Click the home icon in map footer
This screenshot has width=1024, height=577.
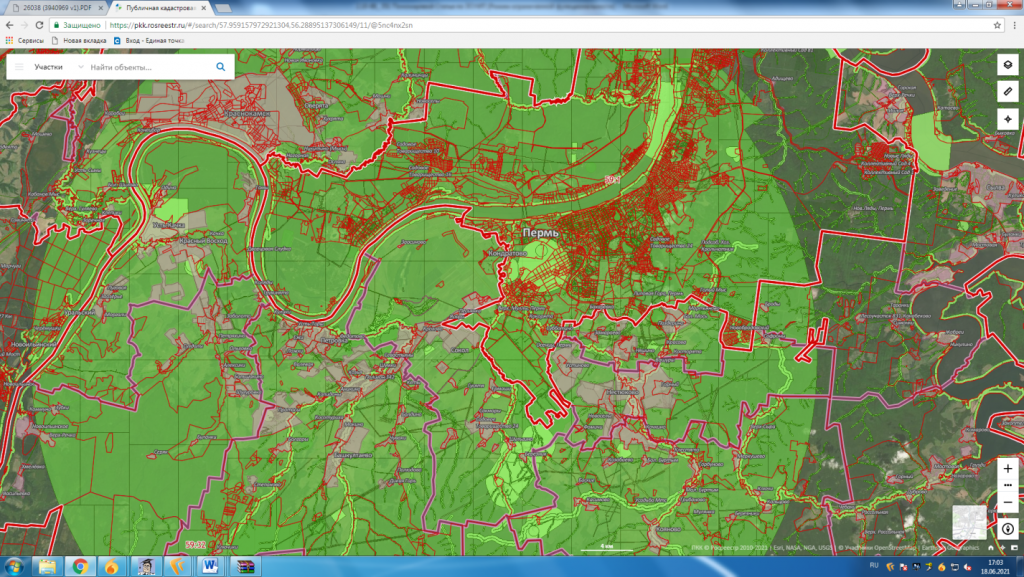tap(991, 548)
